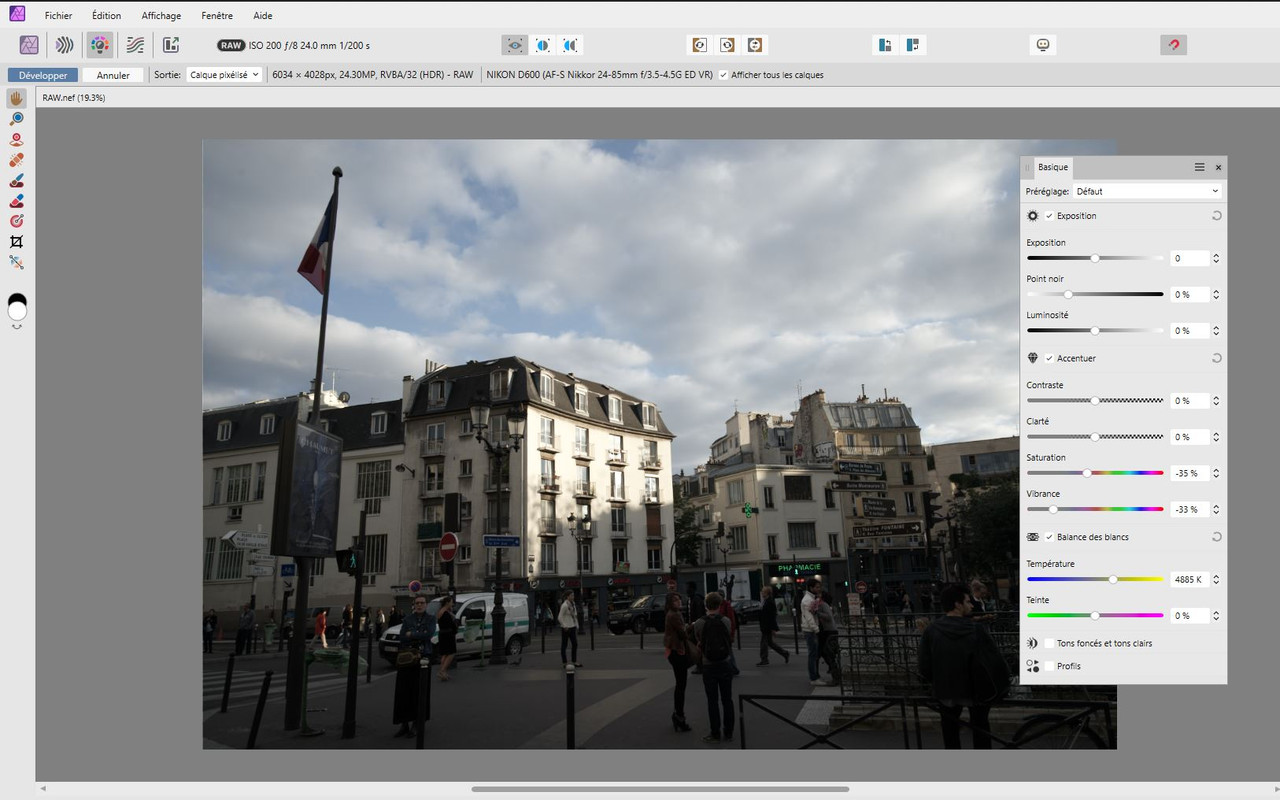Select the RAW.nef document tab
The width and height of the screenshot is (1280, 800).
73,98
